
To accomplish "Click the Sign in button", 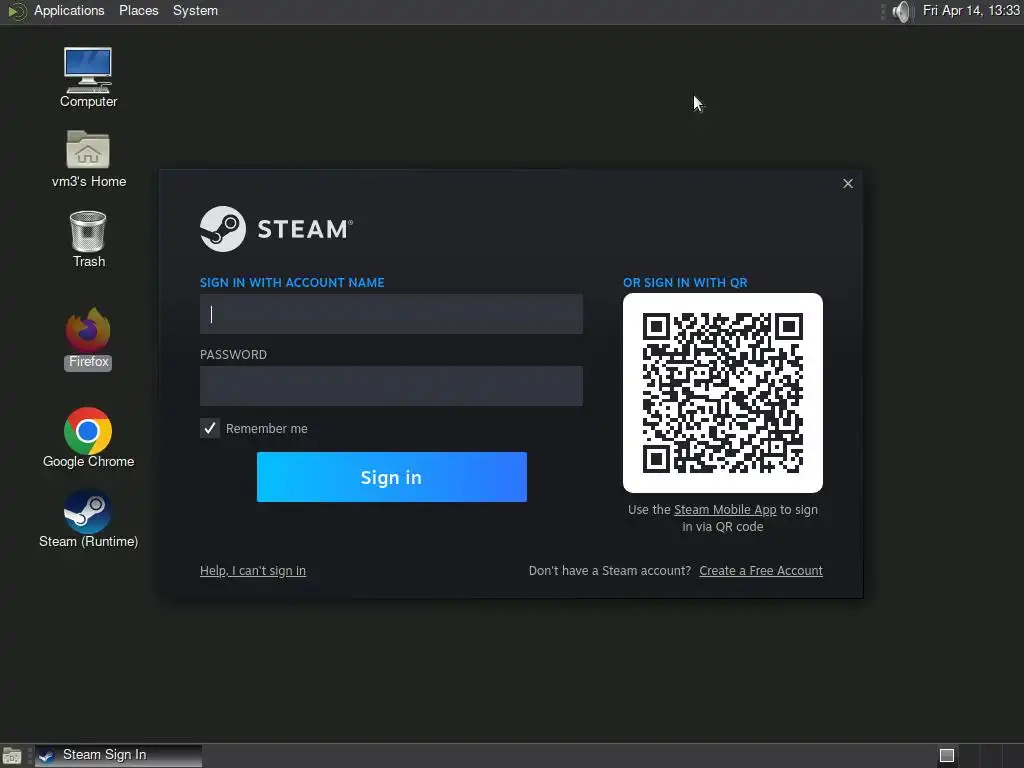I will pos(392,477).
